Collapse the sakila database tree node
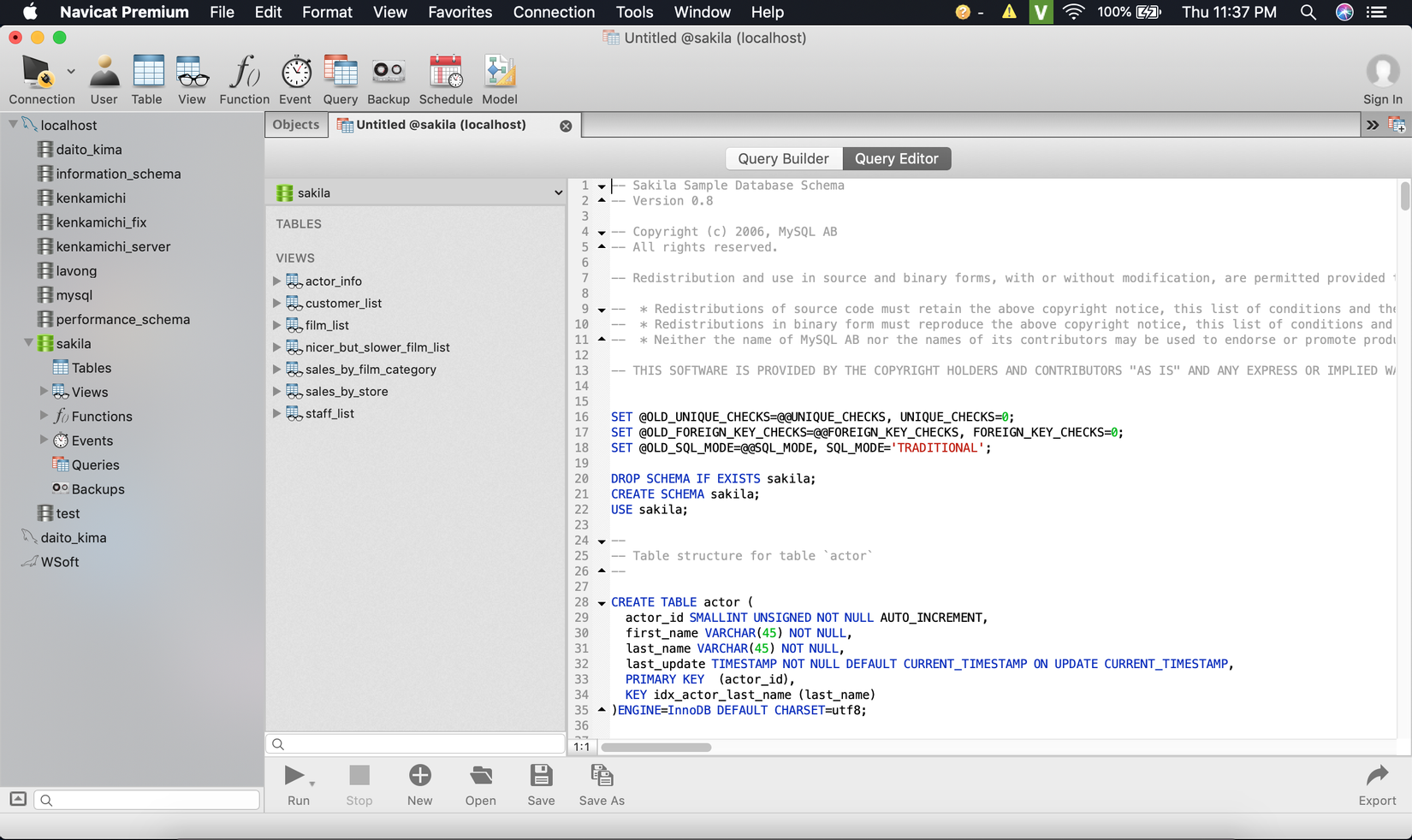 pos(28,343)
